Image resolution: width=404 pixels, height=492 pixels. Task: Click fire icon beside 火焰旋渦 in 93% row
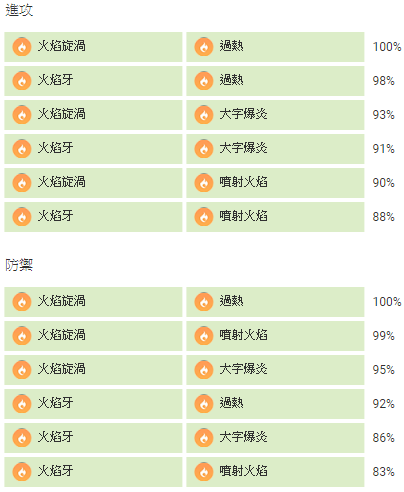22,115
